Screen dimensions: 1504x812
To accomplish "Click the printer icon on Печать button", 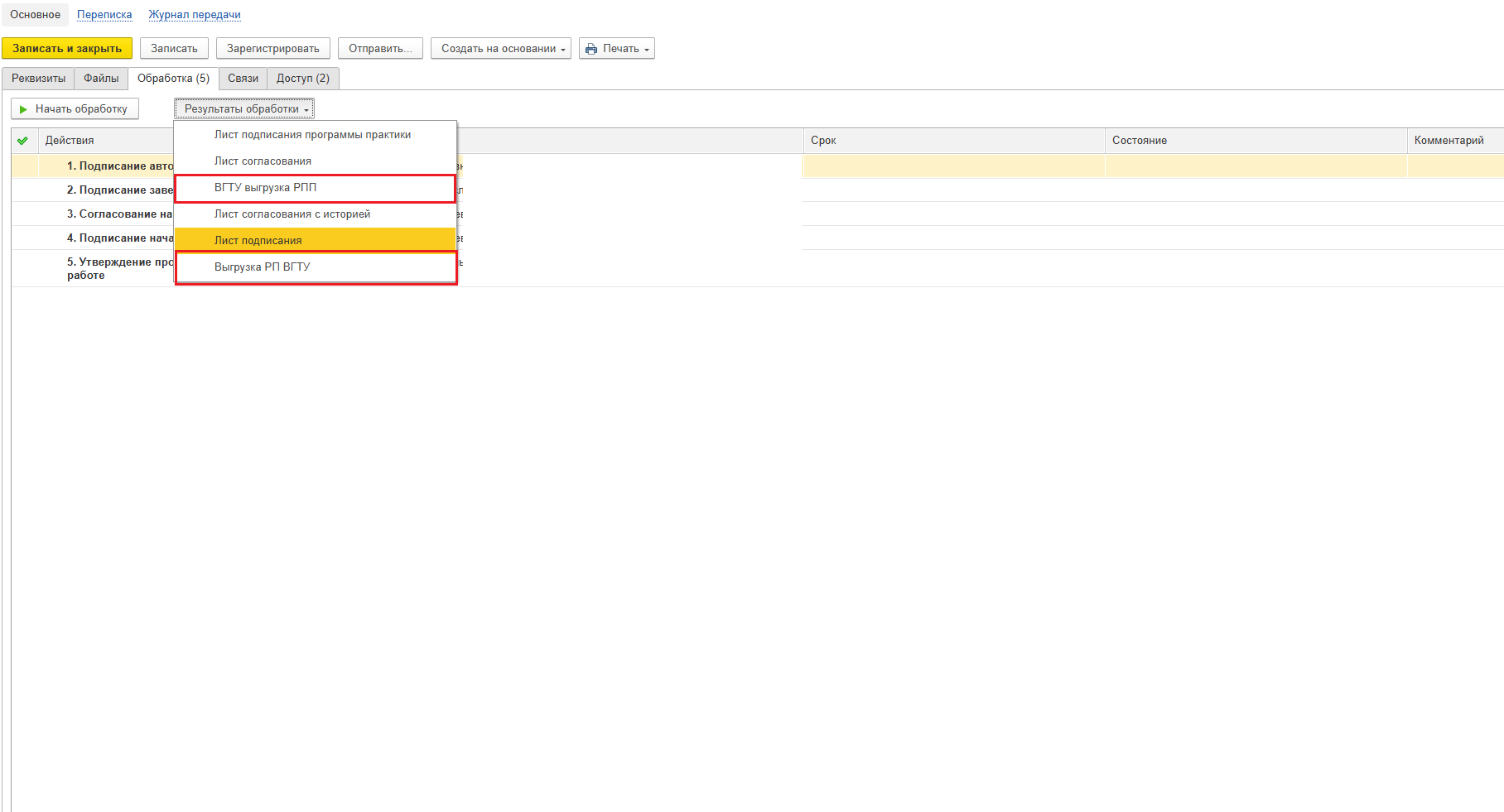I will [591, 49].
